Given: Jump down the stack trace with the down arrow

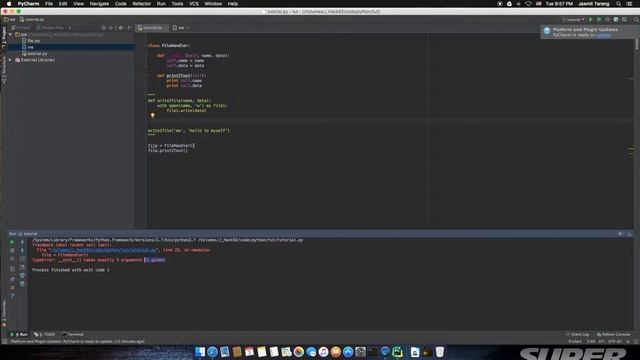Looking at the screenshot, I should (22, 250).
